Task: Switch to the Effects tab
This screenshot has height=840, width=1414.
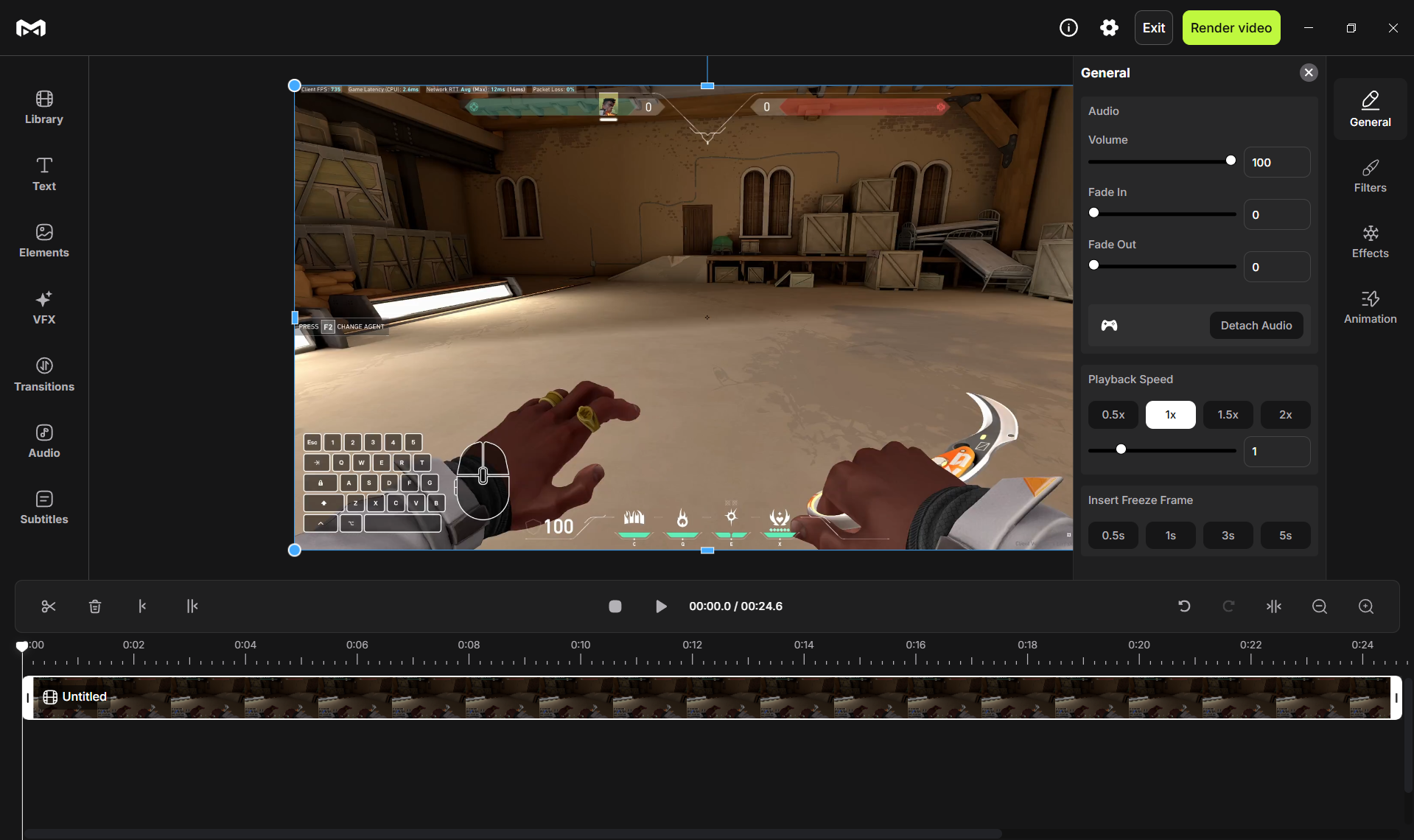Action: pyautogui.click(x=1370, y=242)
